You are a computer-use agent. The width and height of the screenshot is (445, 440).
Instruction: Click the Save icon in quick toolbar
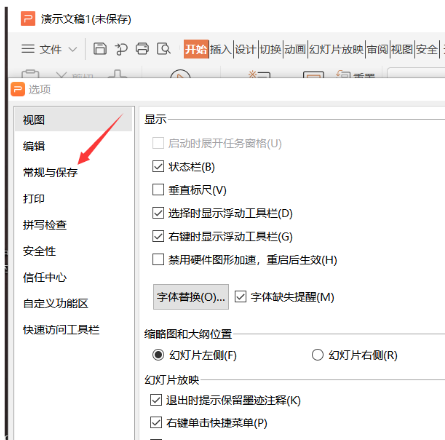(x=100, y=49)
